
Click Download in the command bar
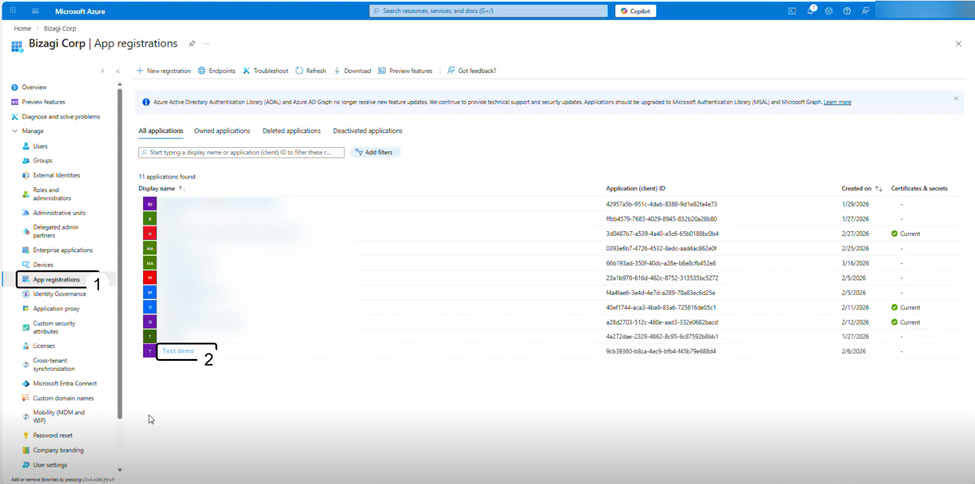pos(352,71)
